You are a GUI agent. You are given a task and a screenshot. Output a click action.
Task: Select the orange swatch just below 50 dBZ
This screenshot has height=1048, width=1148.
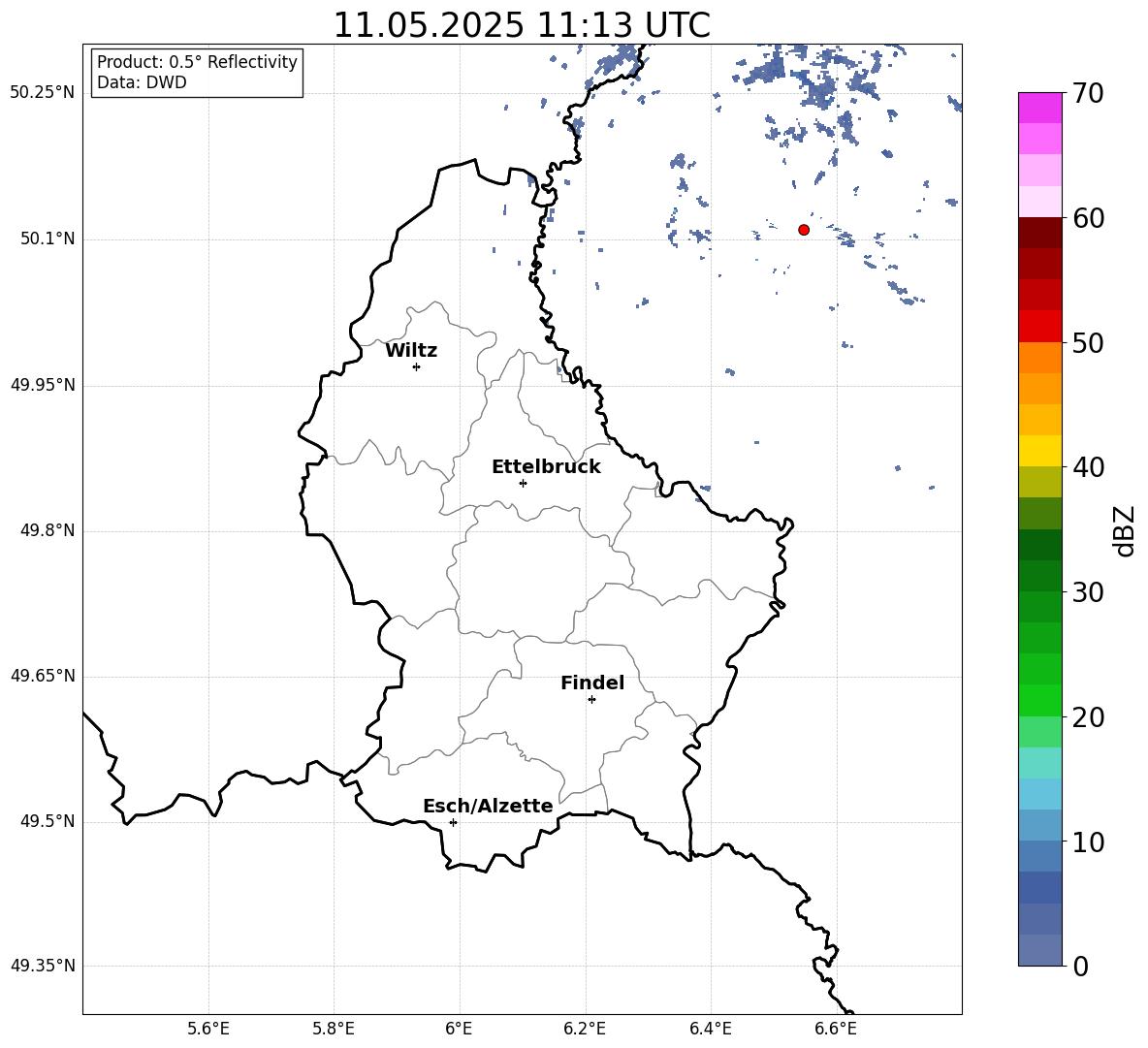click(x=1040, y=358)
